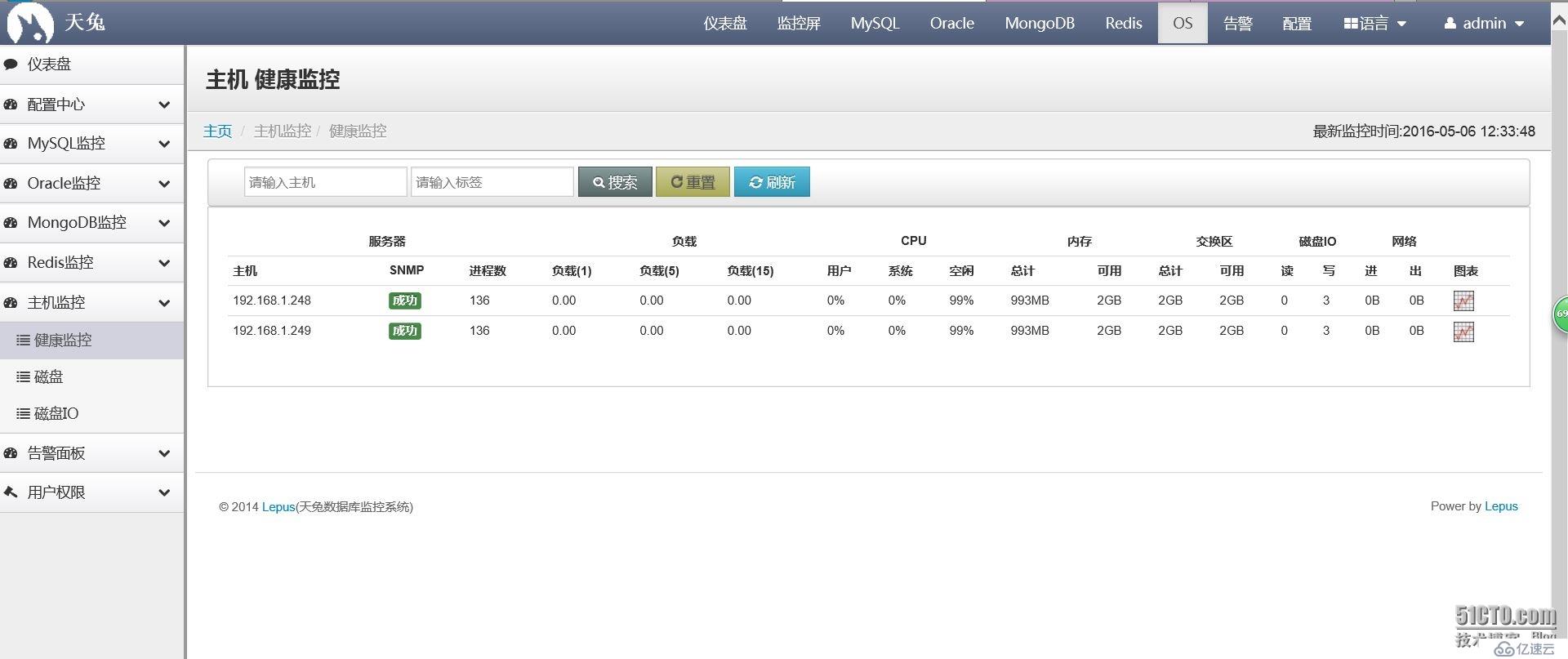This screenshot has width=1568, height=659.
Task: Click the gavel icon beside 用户权限
Action: 11,492
